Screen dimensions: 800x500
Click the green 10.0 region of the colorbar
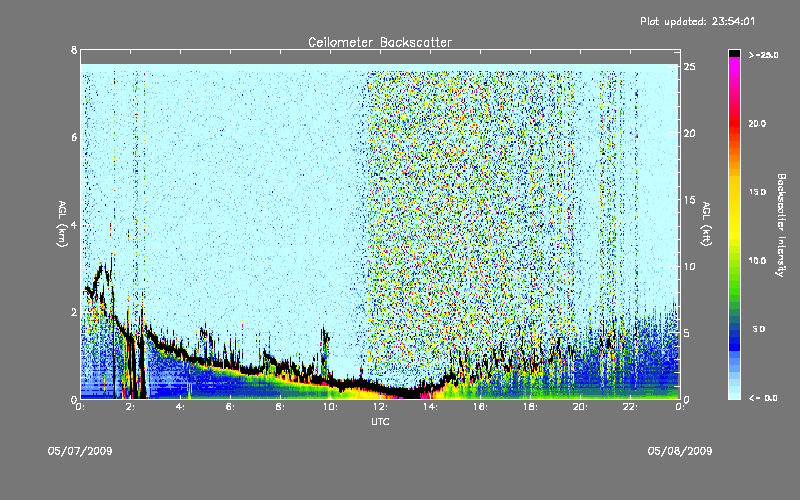point(734,261)
